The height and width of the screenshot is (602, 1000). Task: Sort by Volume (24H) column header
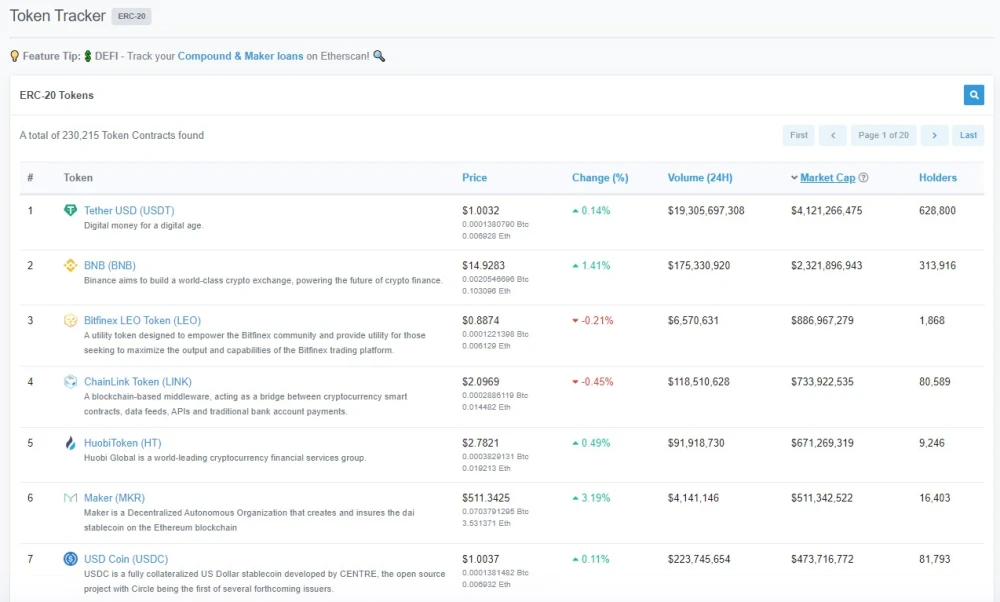700,178
